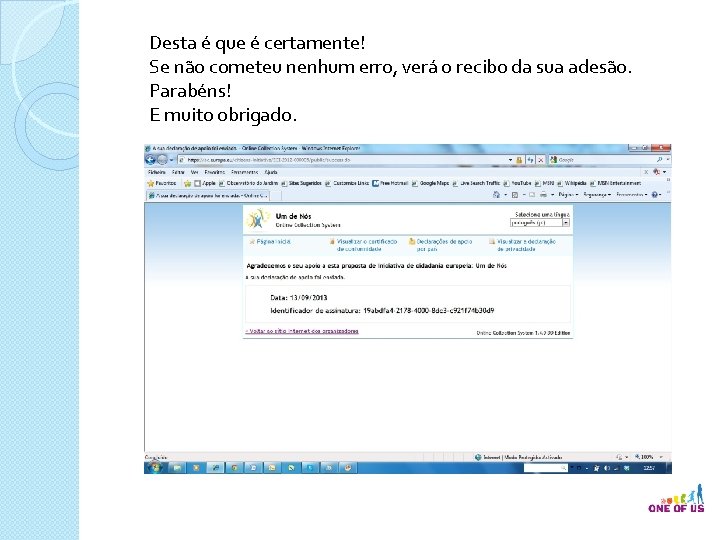Open the Segurança dropdown in command bar

click(597, 195)
